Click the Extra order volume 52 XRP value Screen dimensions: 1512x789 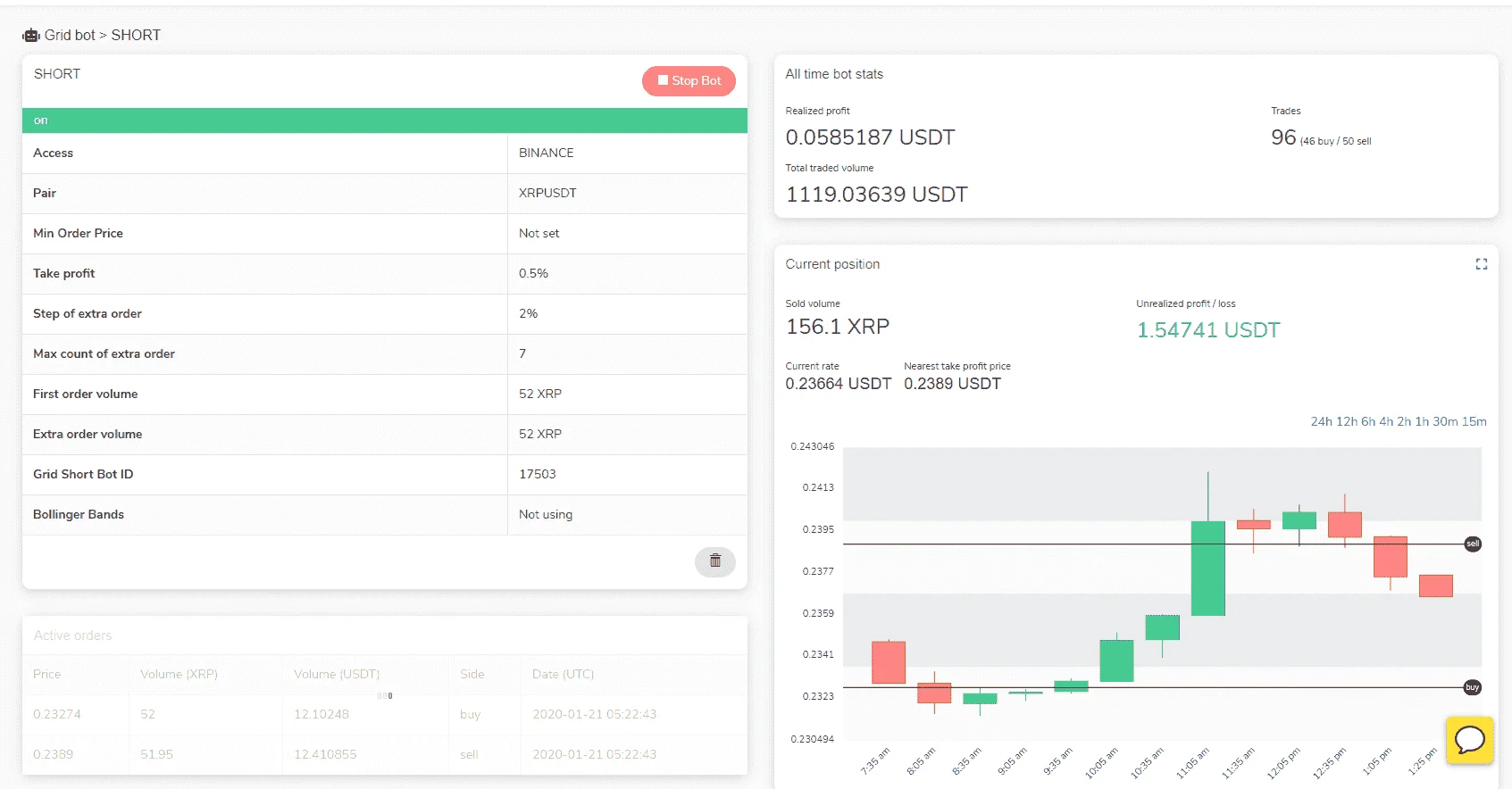[x=540, y=434]
